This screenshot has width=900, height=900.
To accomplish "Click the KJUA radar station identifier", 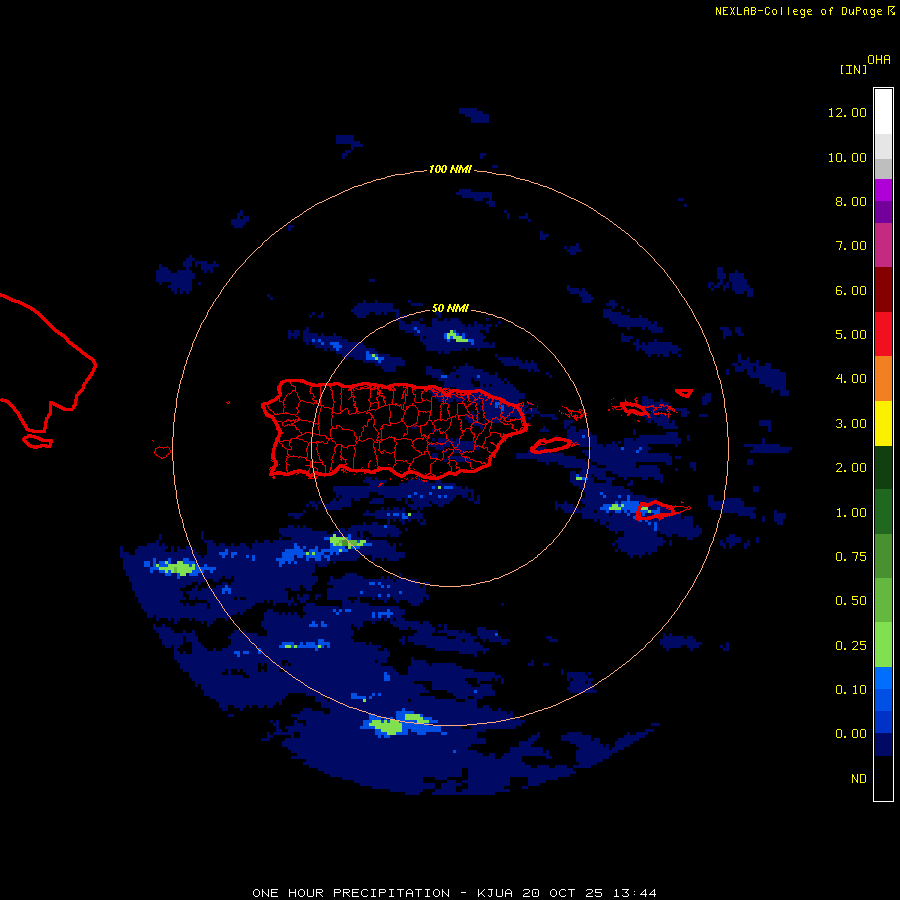I will (495, 893).
